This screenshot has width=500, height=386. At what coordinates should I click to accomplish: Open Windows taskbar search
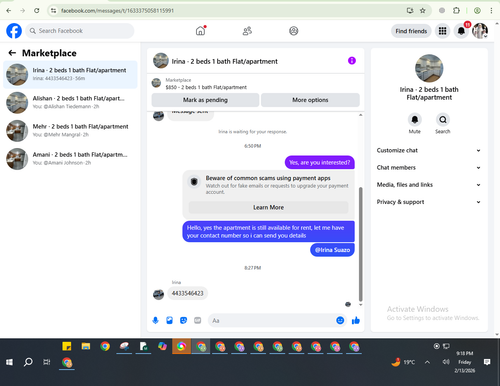pos(28,362)
